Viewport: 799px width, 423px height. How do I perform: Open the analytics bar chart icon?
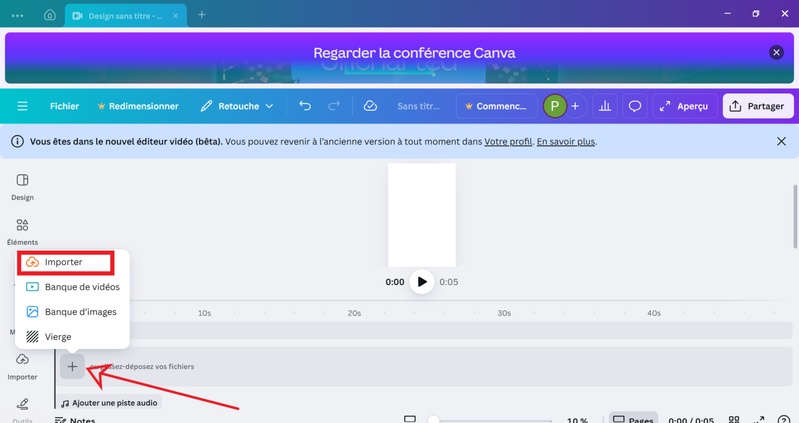[605, 106]
